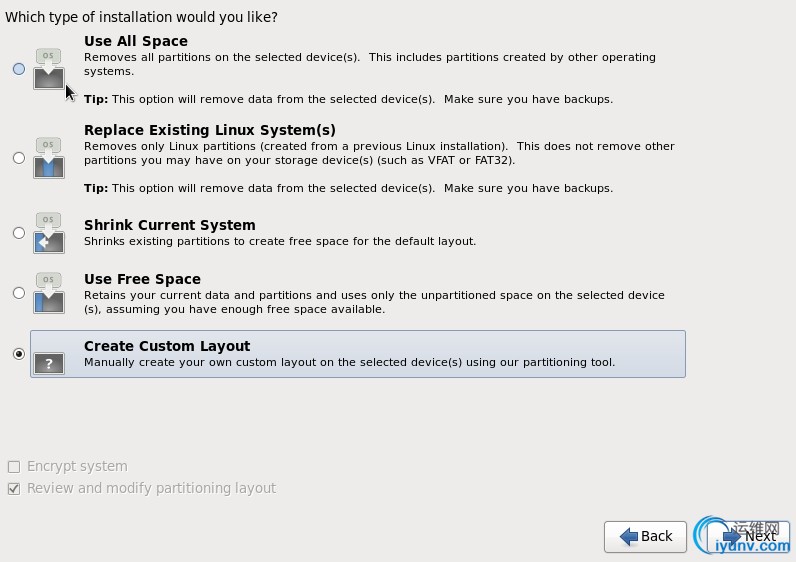Choose the Replace Existing Linux System(s) radio button
The width and height of the screenshot is (796, 562).
click(x=19, y=158)
